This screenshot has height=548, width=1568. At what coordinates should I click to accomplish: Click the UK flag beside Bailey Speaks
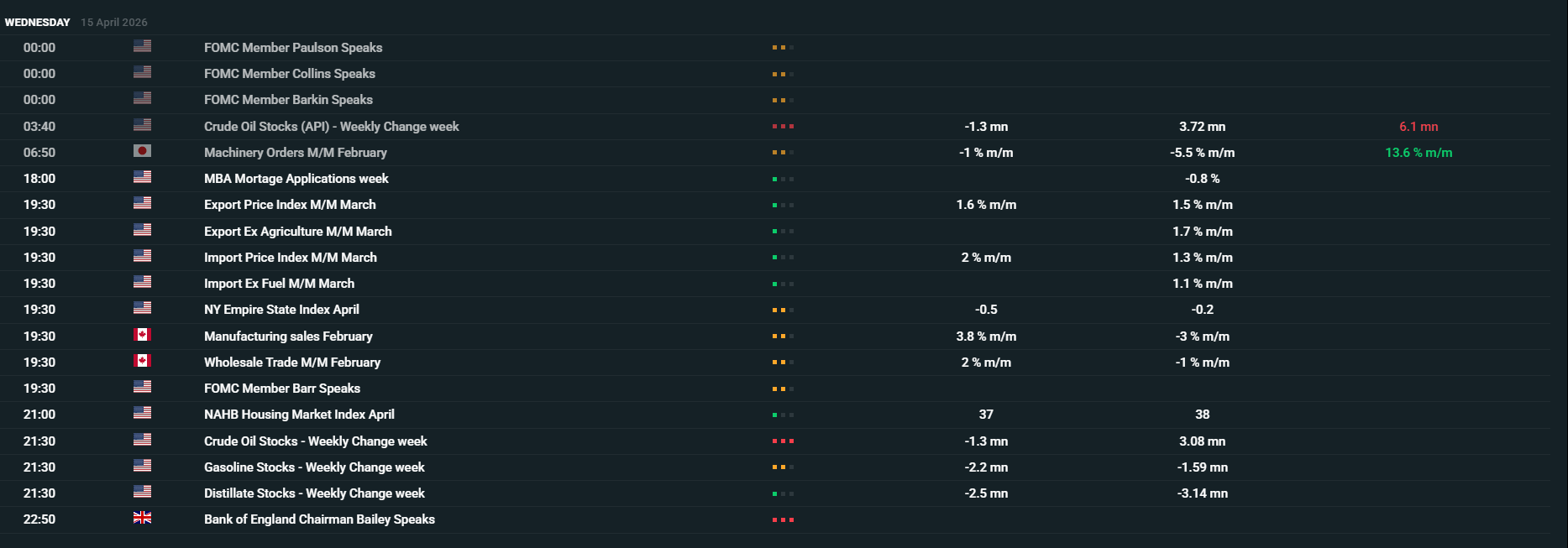tap(142, 518)
